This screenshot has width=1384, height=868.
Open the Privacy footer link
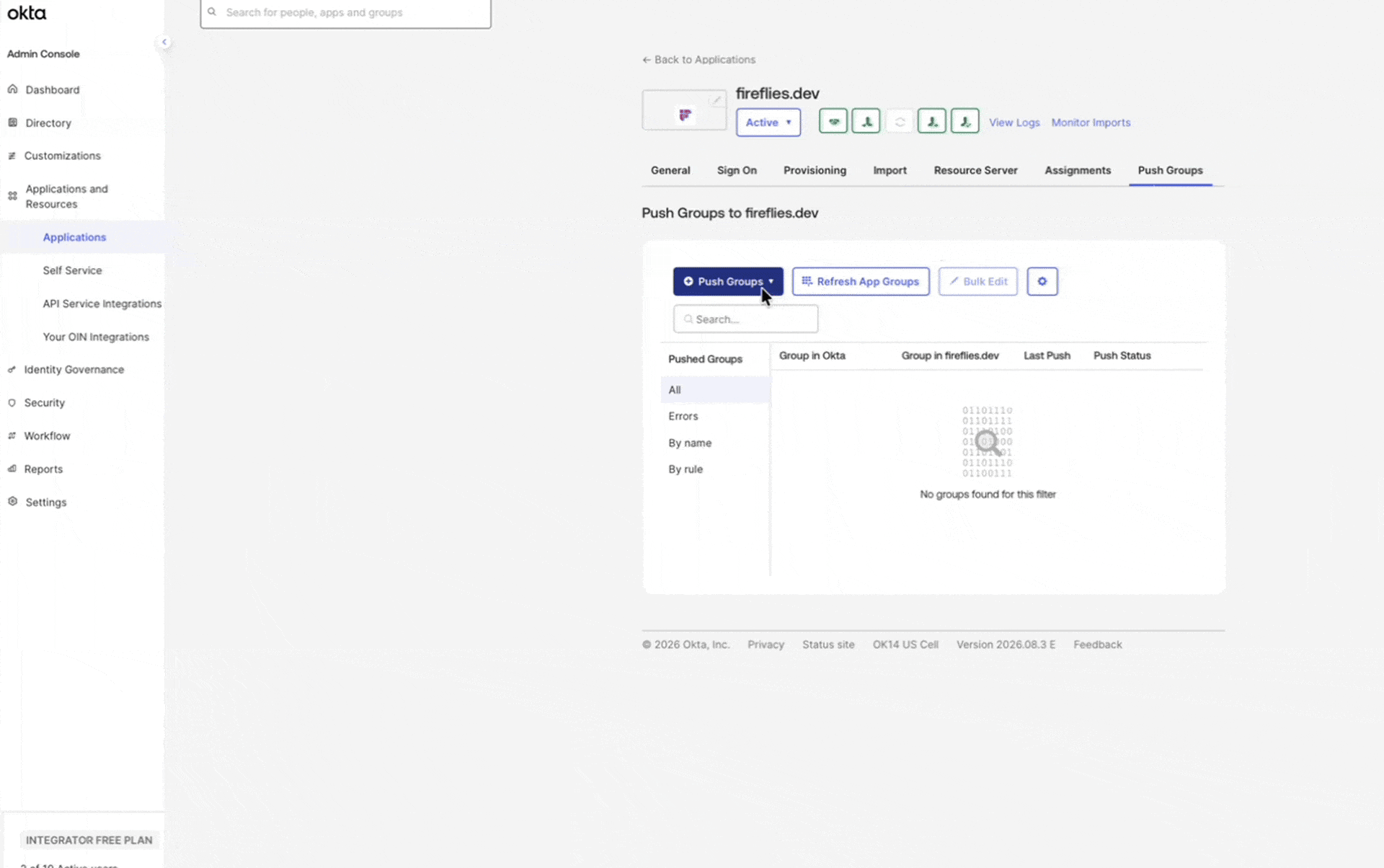point(766,645)
